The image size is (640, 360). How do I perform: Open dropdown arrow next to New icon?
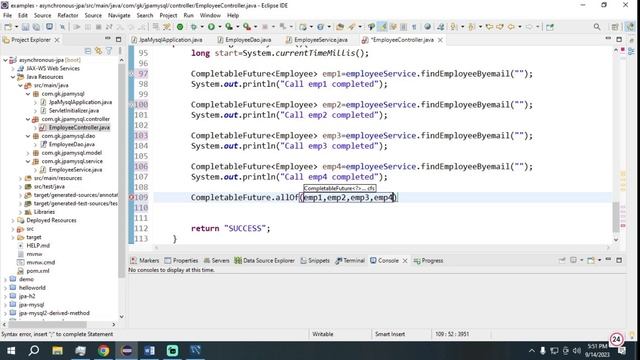pyautogui.click(x=16, y=27)
